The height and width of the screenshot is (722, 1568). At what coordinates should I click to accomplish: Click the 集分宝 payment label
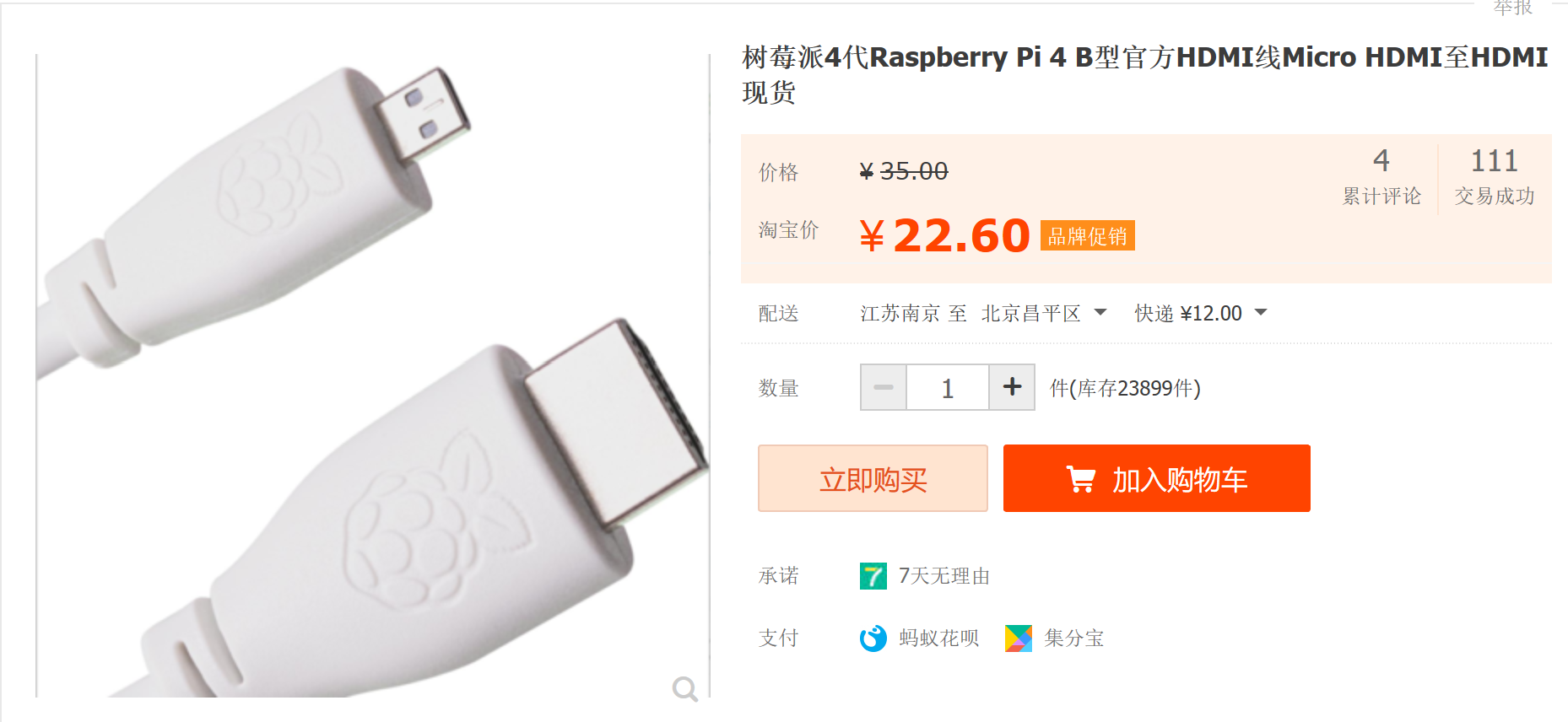point(1074,638)
